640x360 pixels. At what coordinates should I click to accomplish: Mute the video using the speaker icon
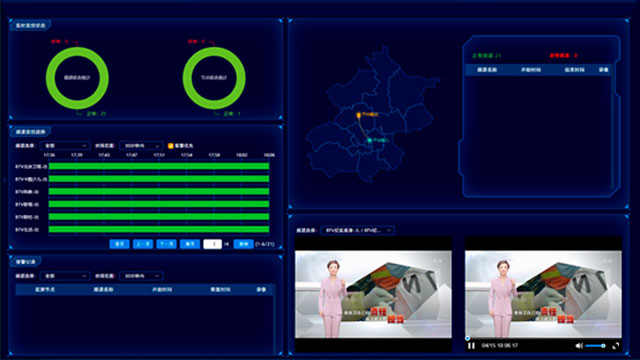click(x=579, y=346)
